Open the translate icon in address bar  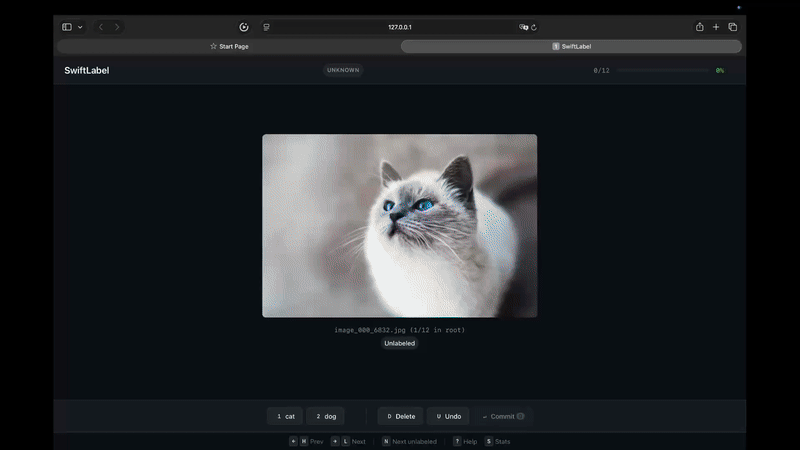(523, 27)
